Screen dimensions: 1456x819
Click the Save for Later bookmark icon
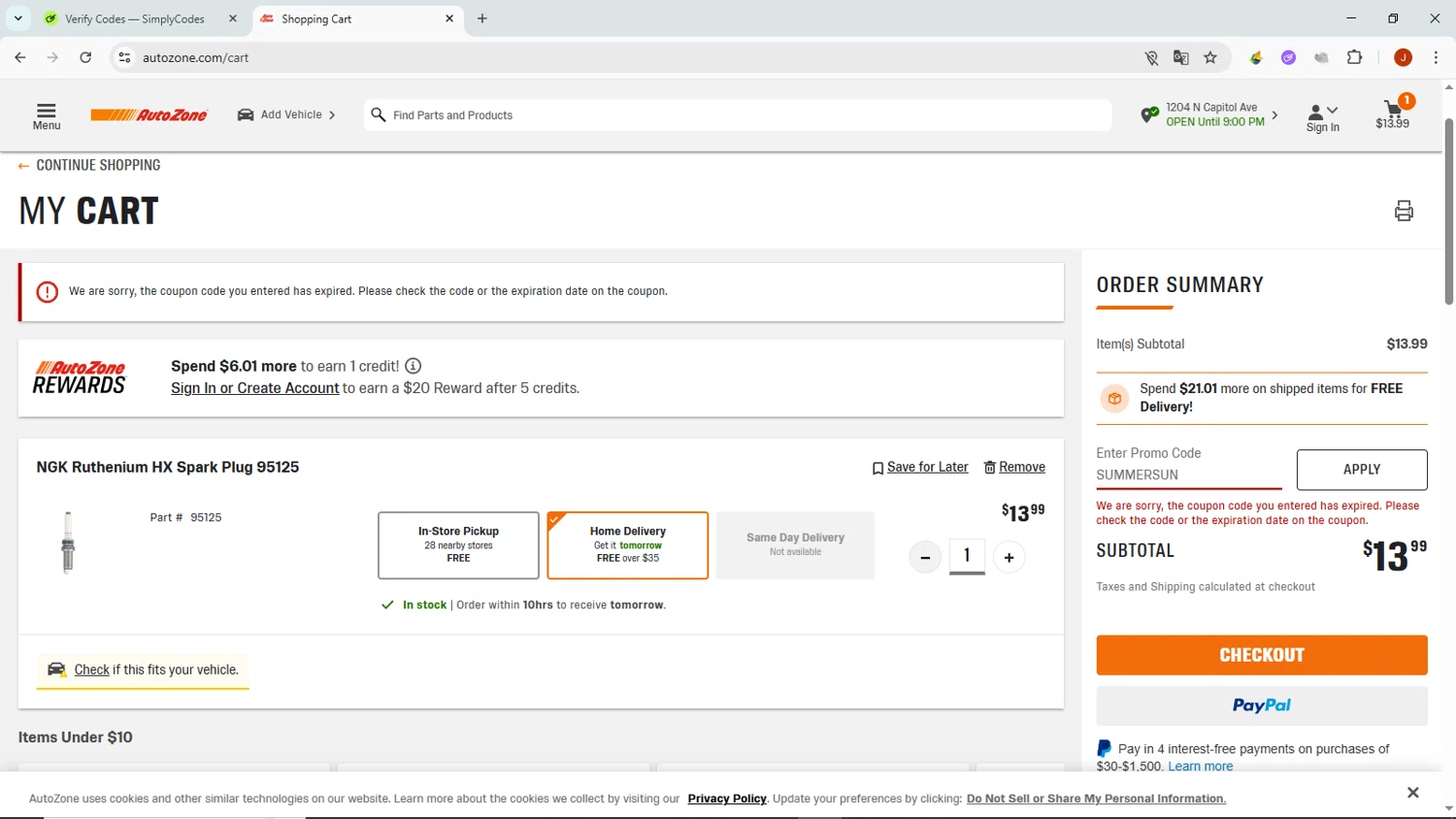pyautogui.click(x=877, y=468)
